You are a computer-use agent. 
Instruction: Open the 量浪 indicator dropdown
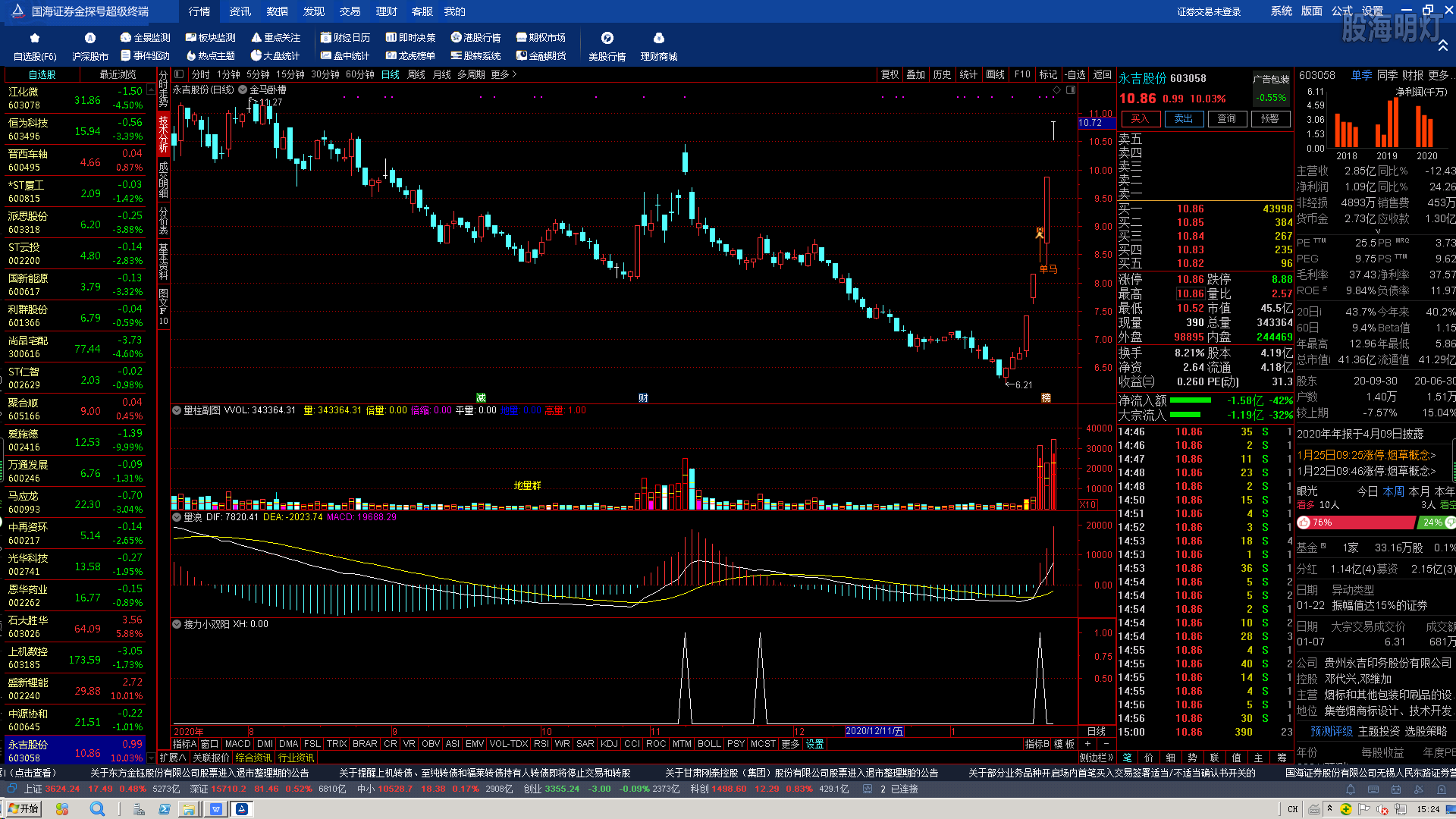coord(177,517)
